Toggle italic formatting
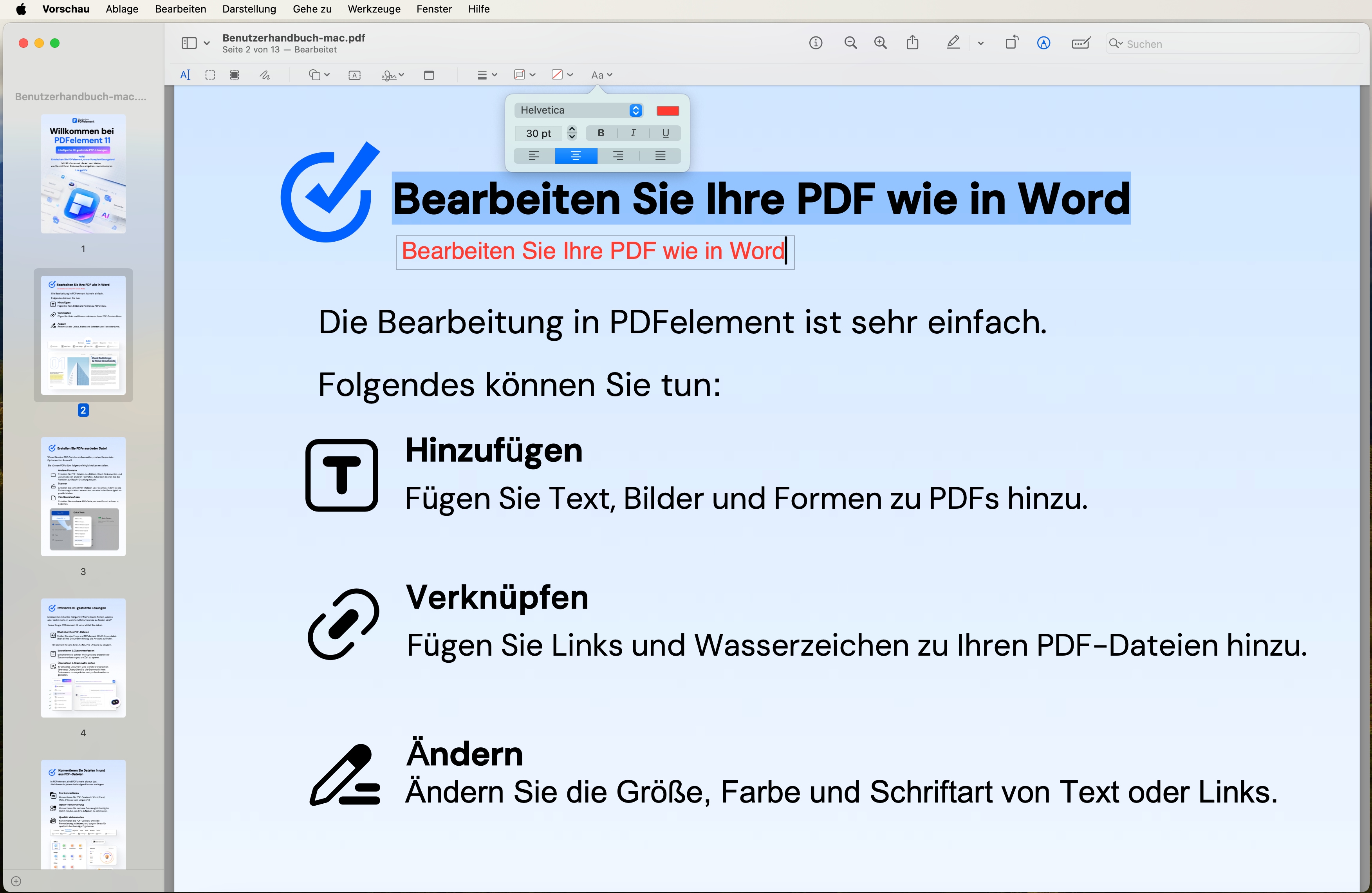This screenshot has width=1372, height=893. coord(633,133)
